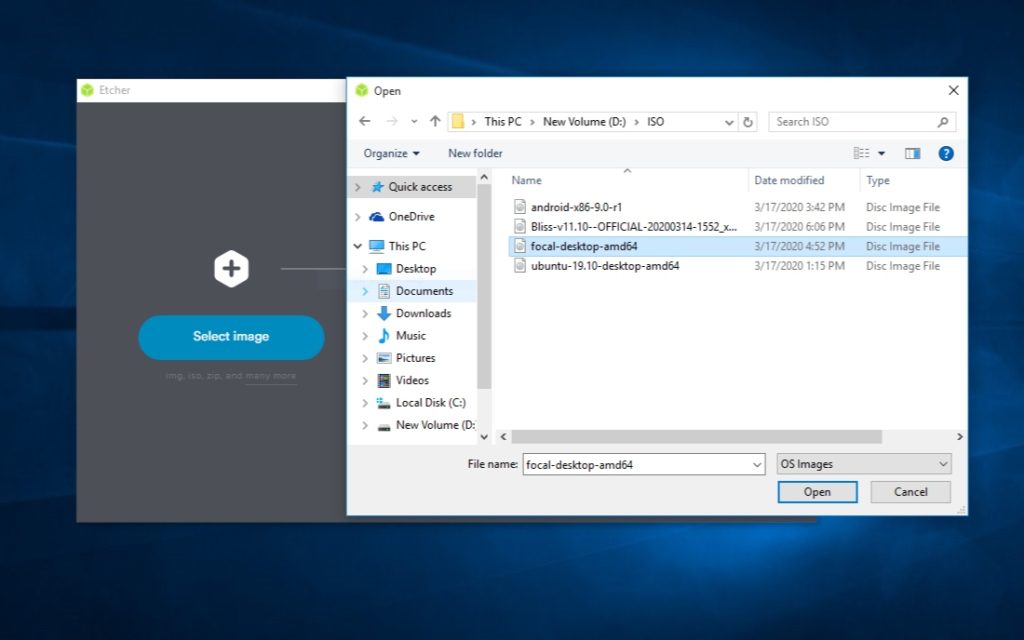Refresh the ISO folder listing
Viewport: 1024px width, 640px height.
tap(748, 122)
